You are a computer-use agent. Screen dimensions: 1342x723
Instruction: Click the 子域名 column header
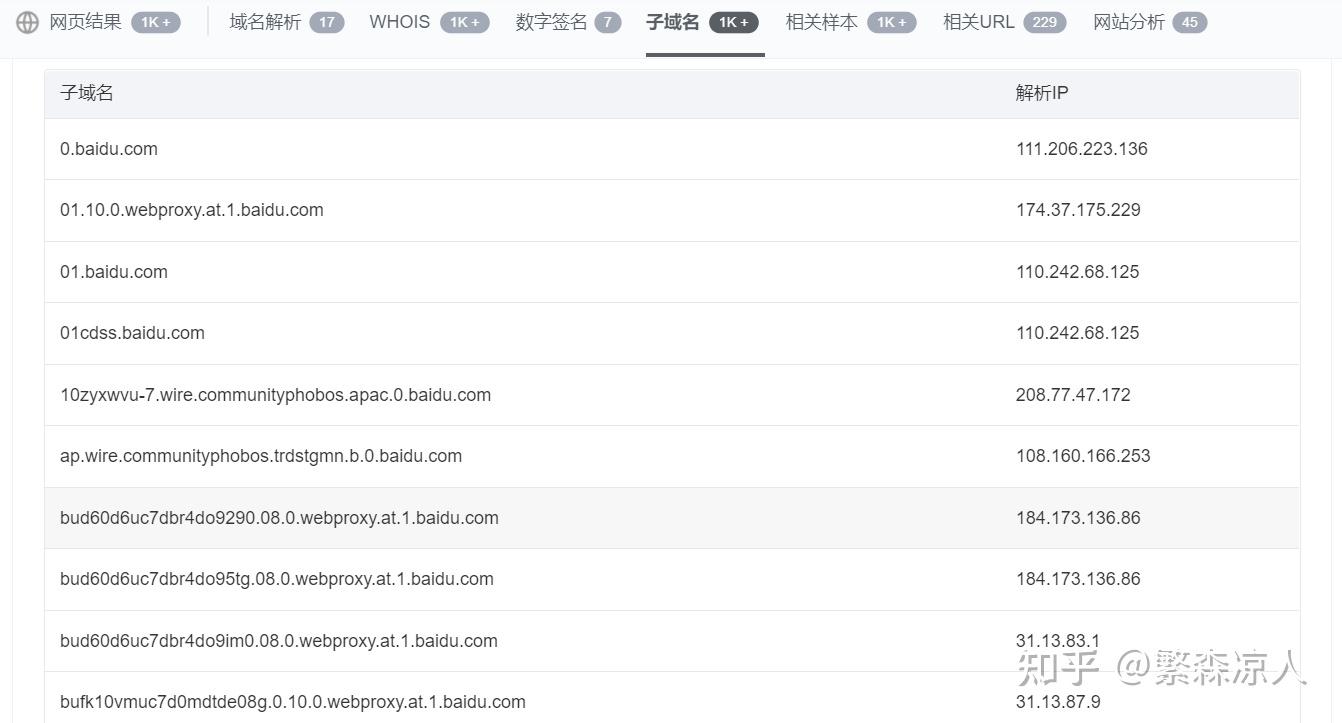pos(87,93)
